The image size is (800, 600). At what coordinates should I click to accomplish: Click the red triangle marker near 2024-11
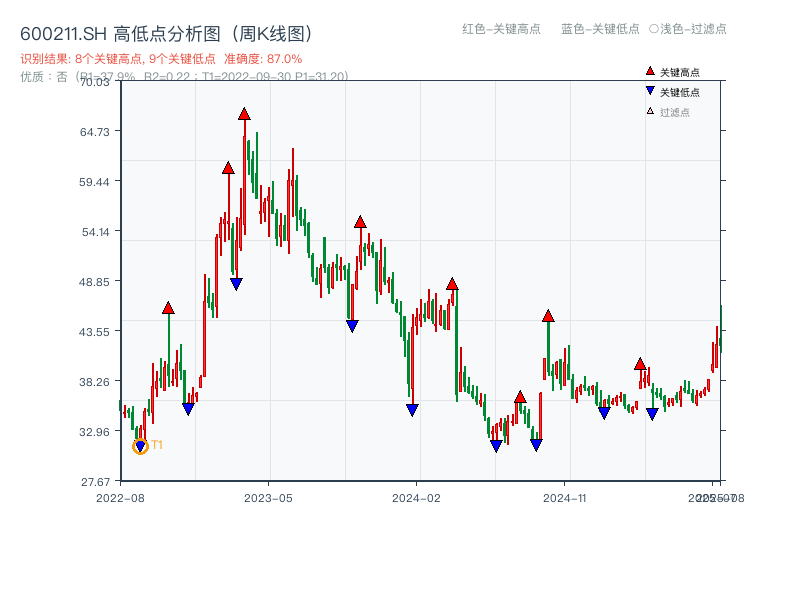548,314
